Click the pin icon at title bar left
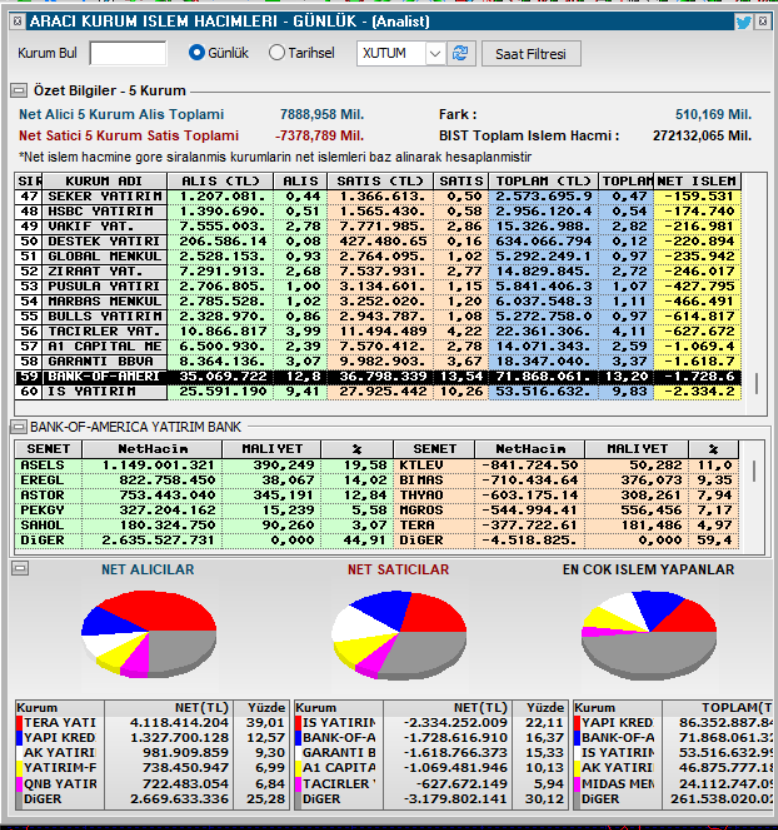The image size is (778, 830). [x=17, y=21]
